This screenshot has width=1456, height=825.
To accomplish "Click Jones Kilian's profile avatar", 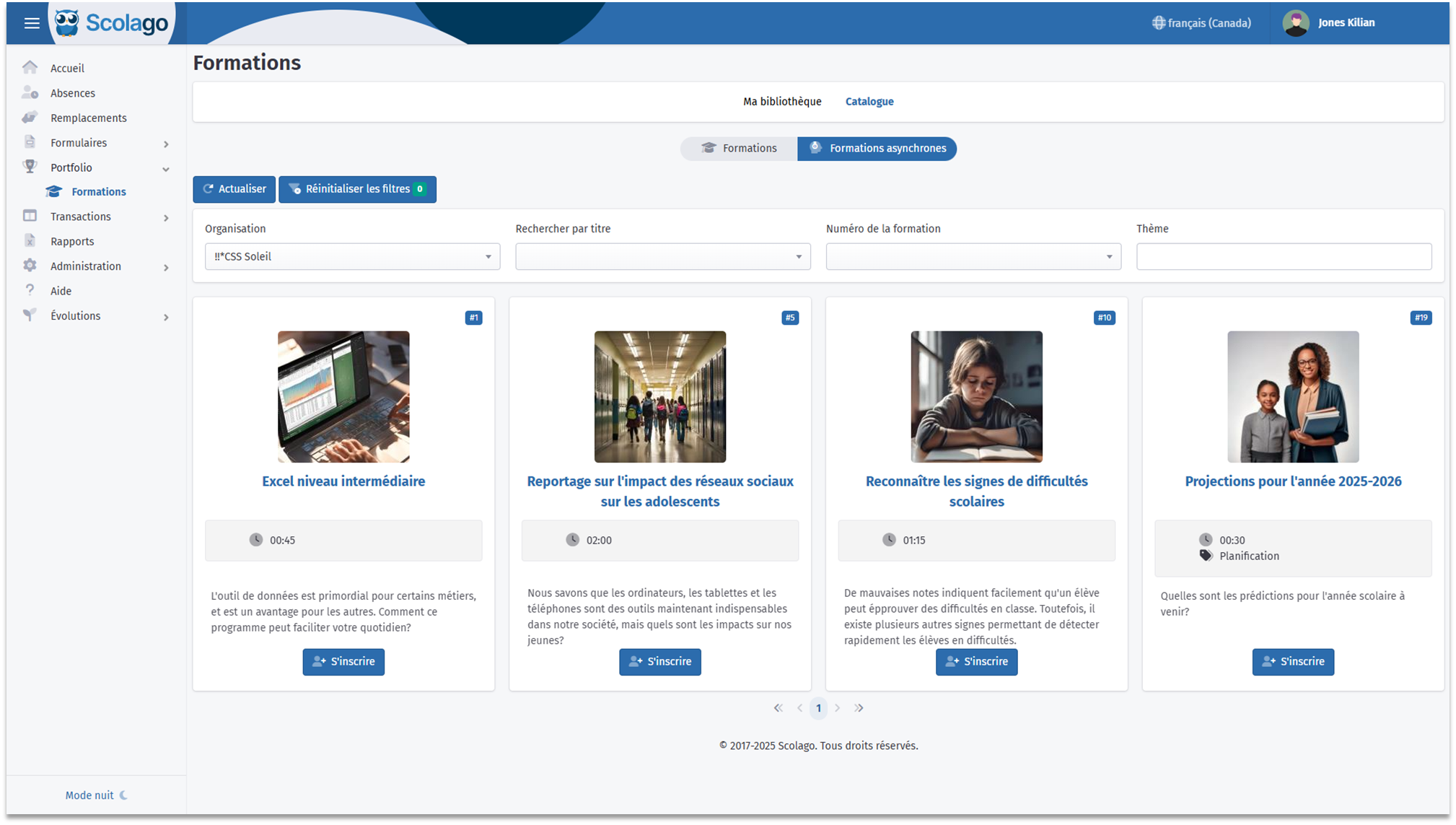I will pyautogui.click(x=1295, y=23).
